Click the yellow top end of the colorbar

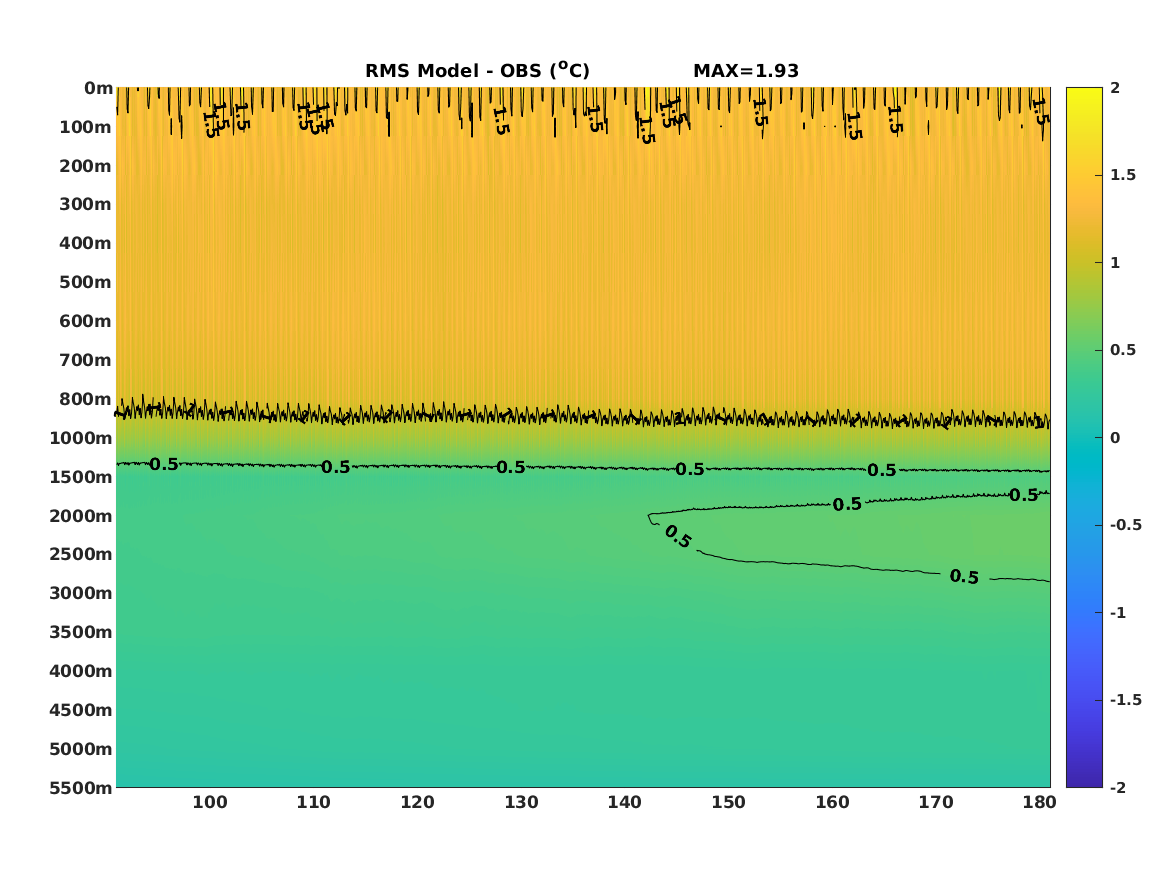pyautogui.click(x=1084, y=92)
